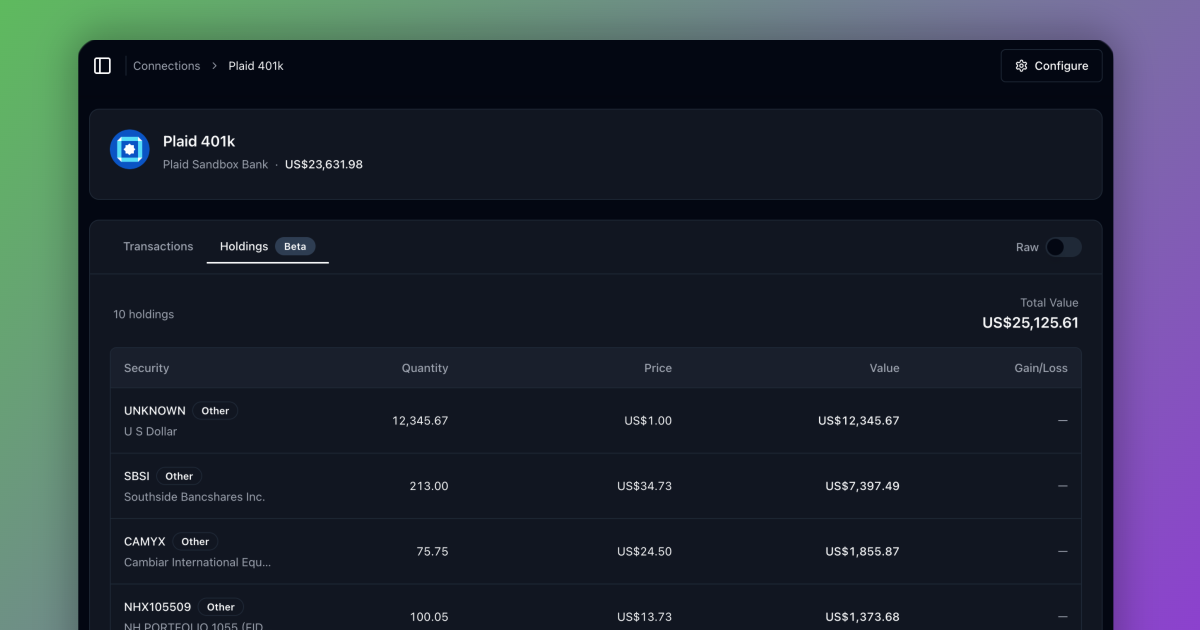Click the gear icon in Configure
1200x630 pixels.
click(1021, 66)
